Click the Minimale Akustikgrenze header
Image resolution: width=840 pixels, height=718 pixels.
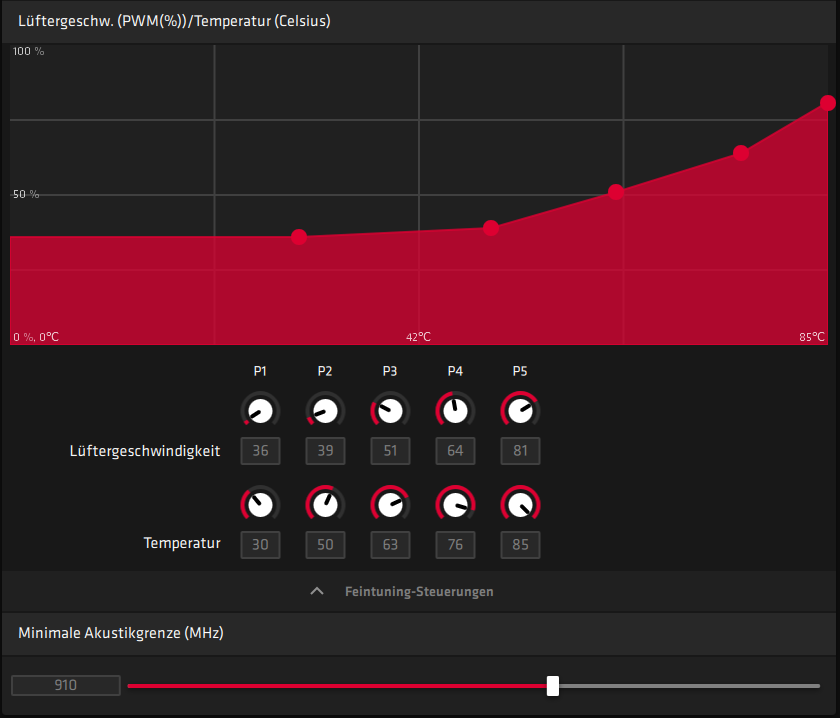click(x=120, y=633)
